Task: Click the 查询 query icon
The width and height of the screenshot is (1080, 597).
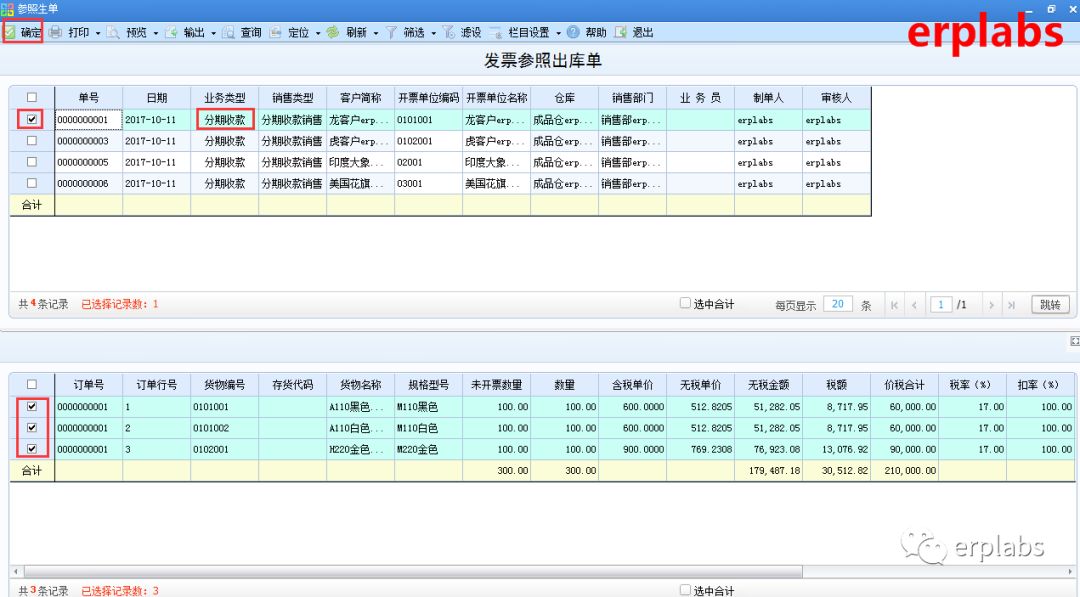Action: (229, 32)
